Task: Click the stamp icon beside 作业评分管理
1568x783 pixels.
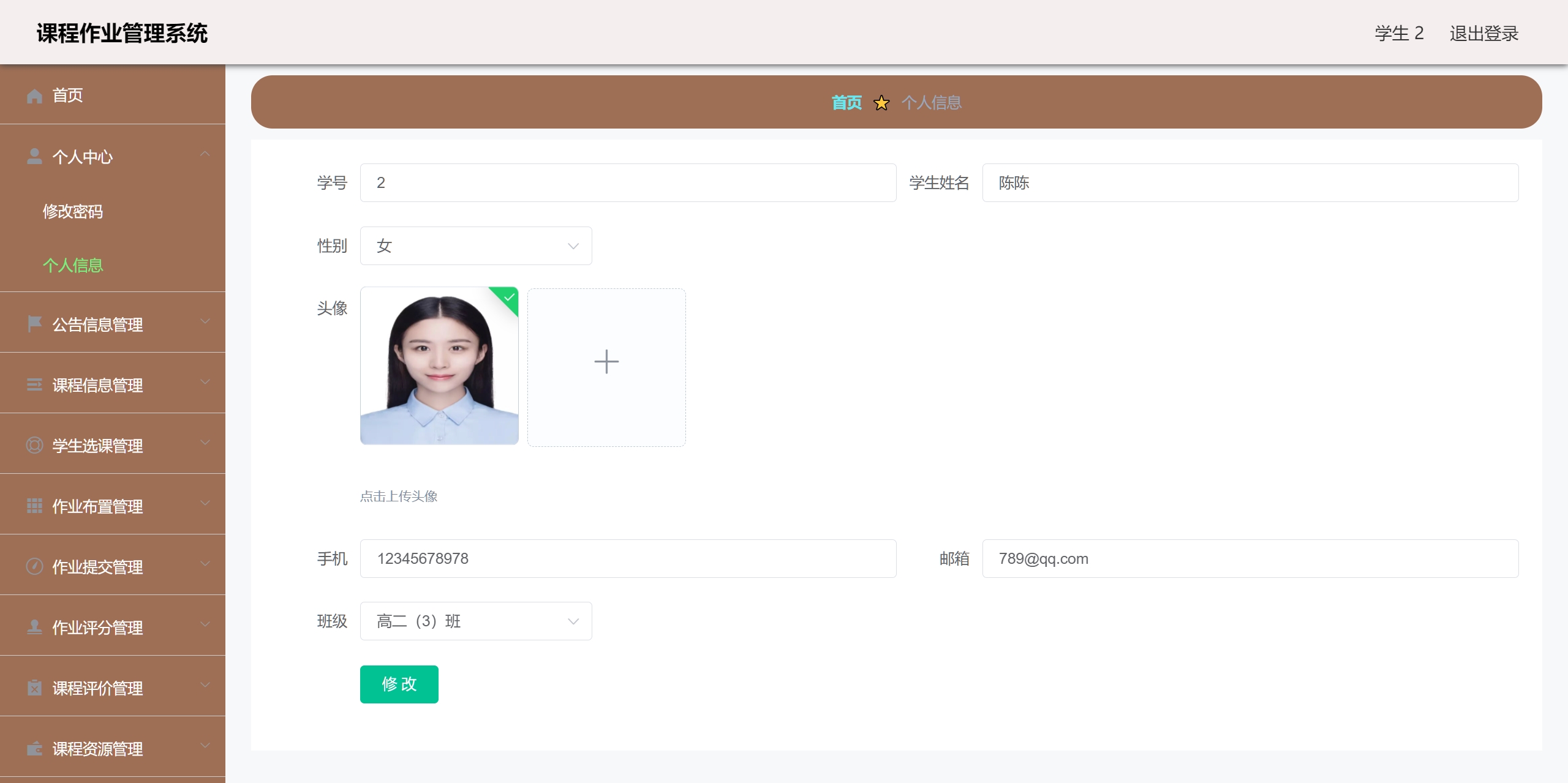Action: (34, 627)
